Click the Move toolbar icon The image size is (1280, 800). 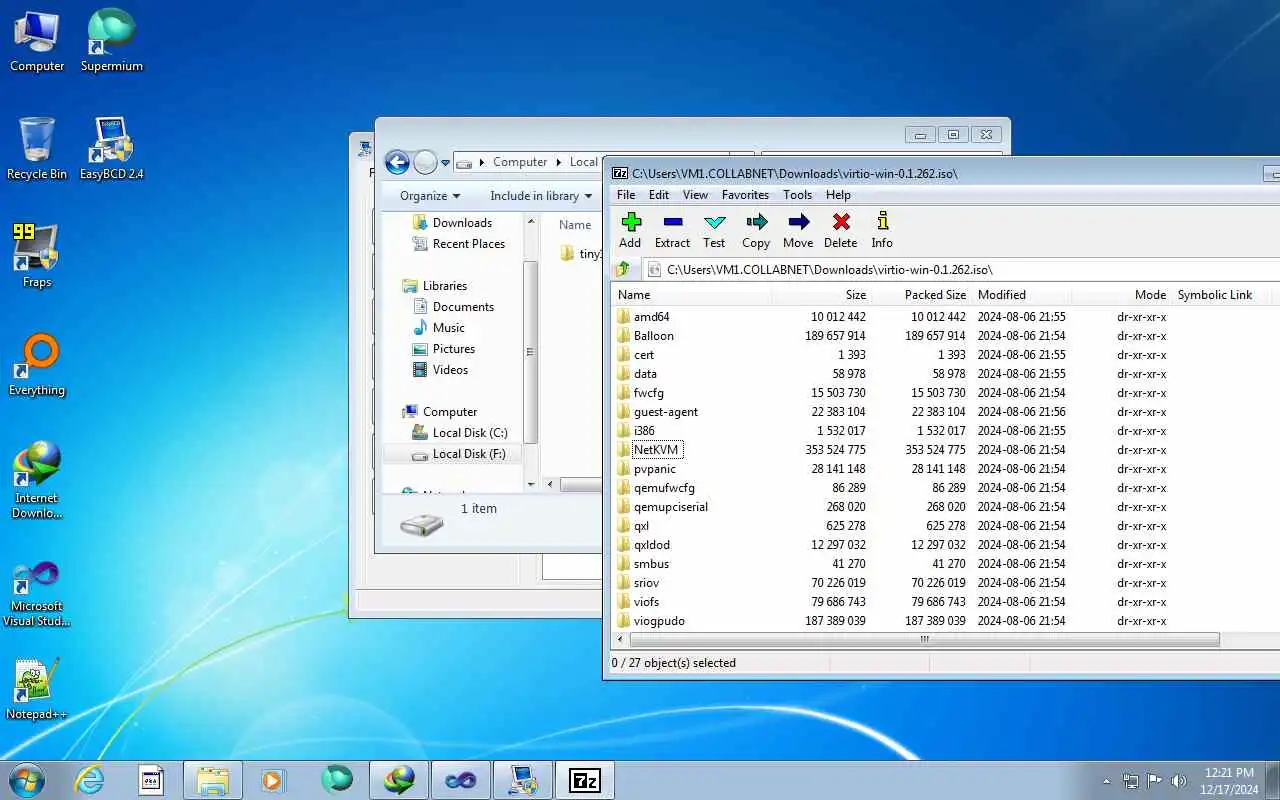(x=798, y=230)
